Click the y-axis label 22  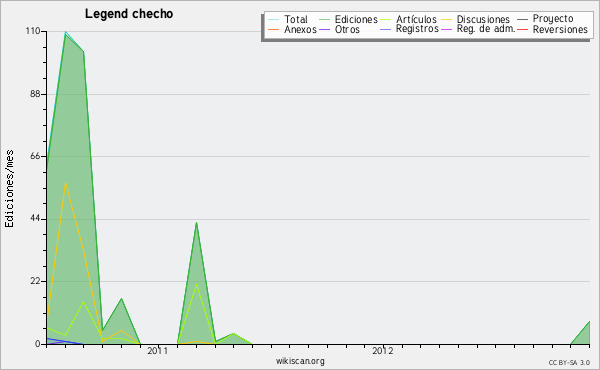tap(35, 282)
